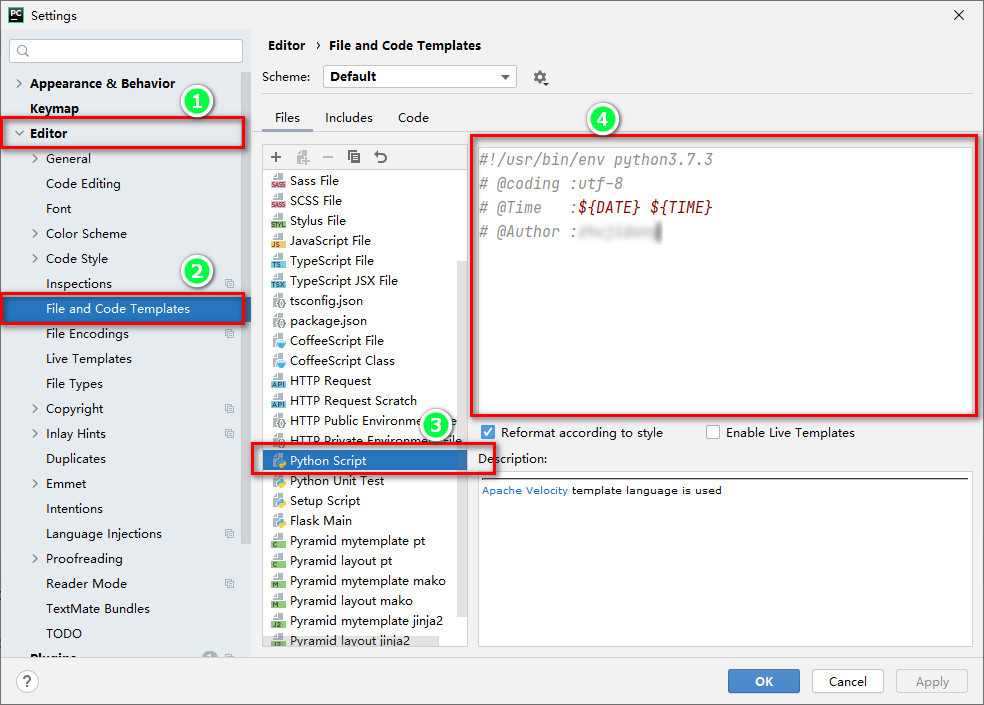Open the Font settings page
The height and width of the screenshot is (705, 984).
click(58, 209)
